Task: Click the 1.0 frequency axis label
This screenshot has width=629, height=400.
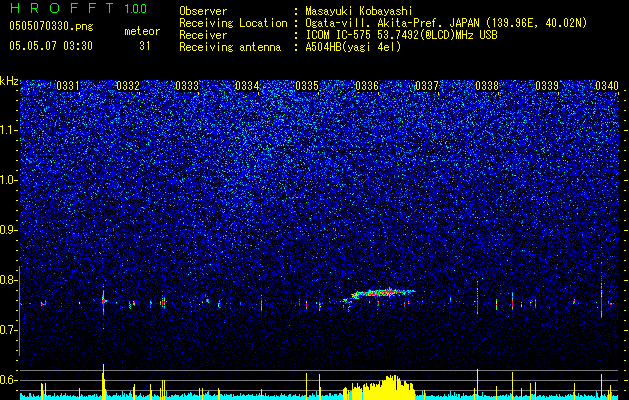Action: point(9,180)
